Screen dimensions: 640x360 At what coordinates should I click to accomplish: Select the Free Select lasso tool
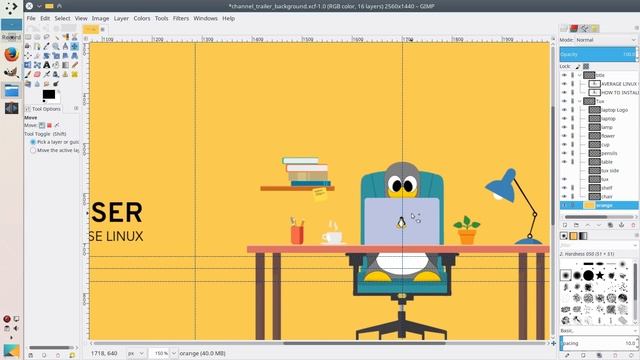click(x=47, y=37)
